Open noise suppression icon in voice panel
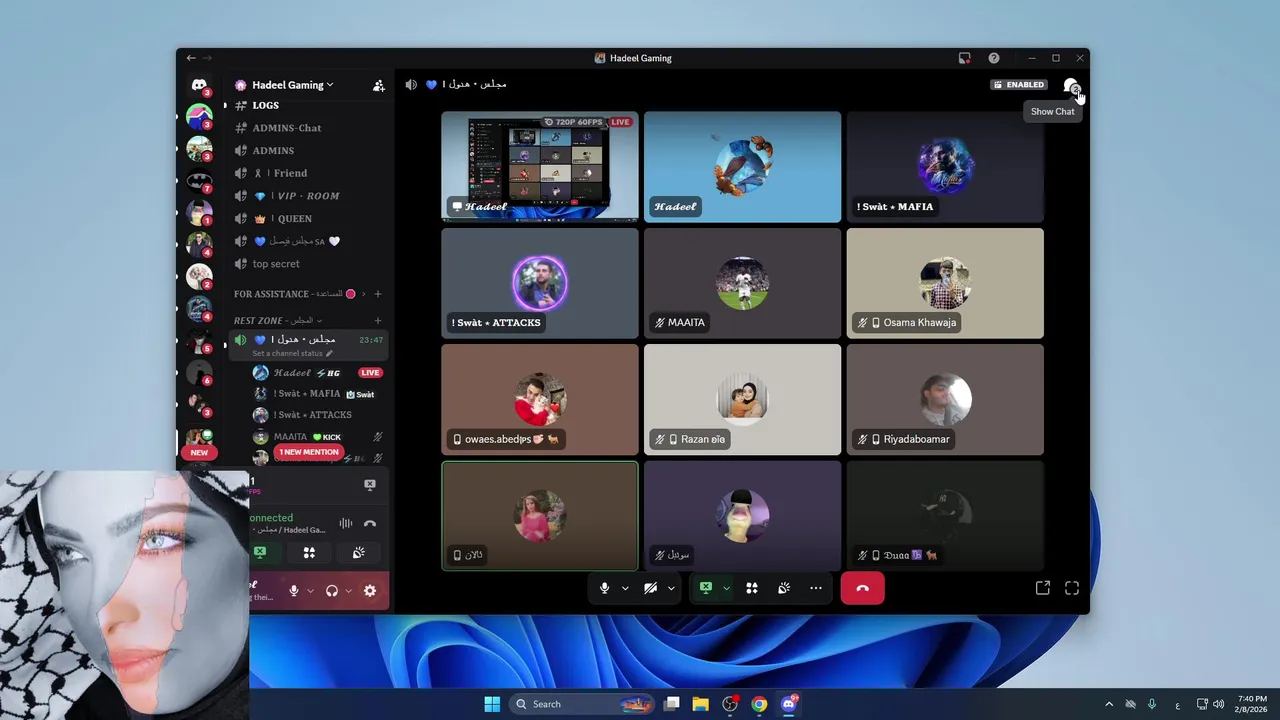The image size is (1280, 720). (x=345, y=523)
